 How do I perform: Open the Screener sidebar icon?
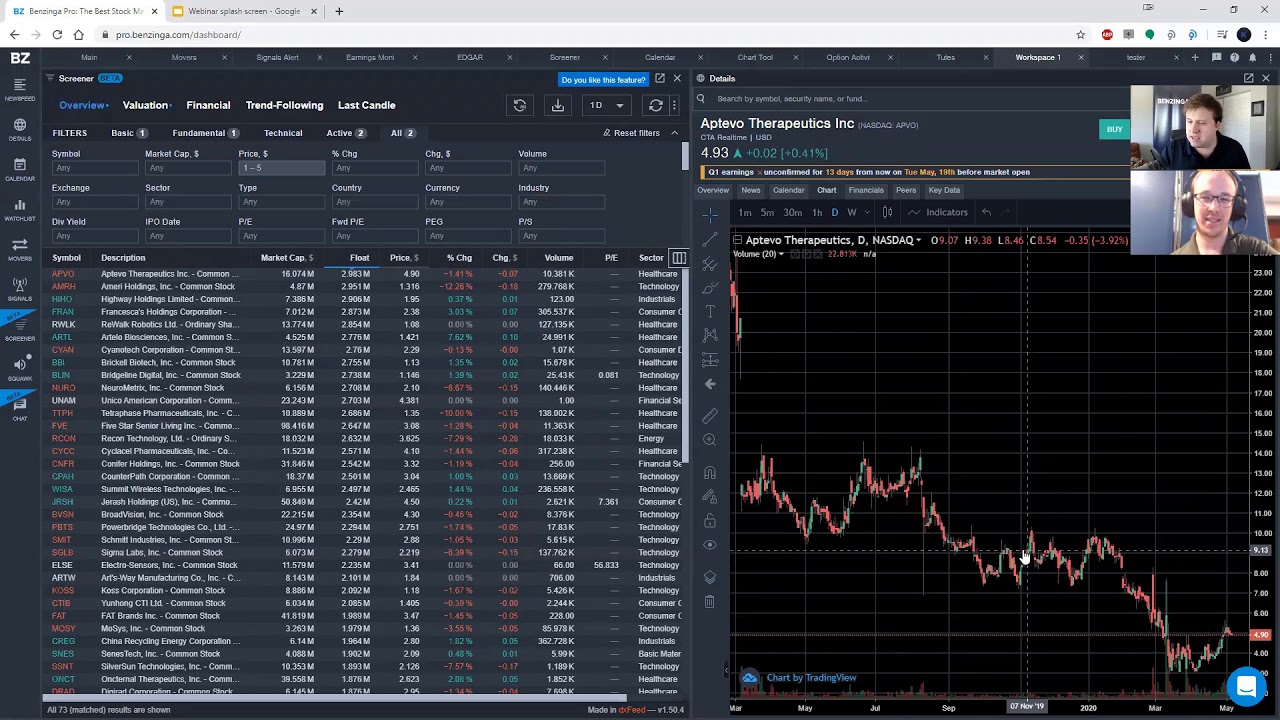point(20,330)
